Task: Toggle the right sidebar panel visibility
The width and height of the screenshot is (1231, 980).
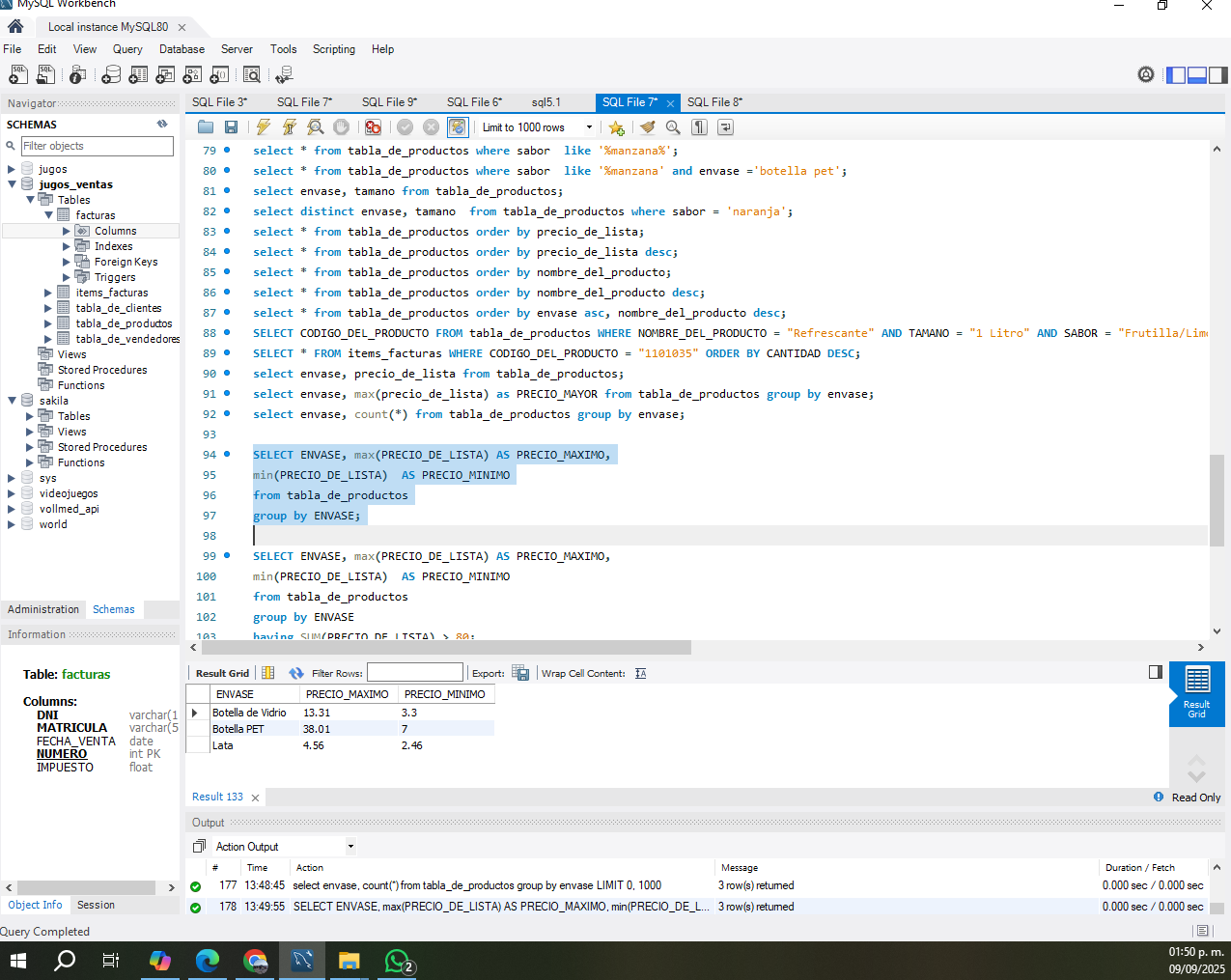Action: click(1218, 74)
